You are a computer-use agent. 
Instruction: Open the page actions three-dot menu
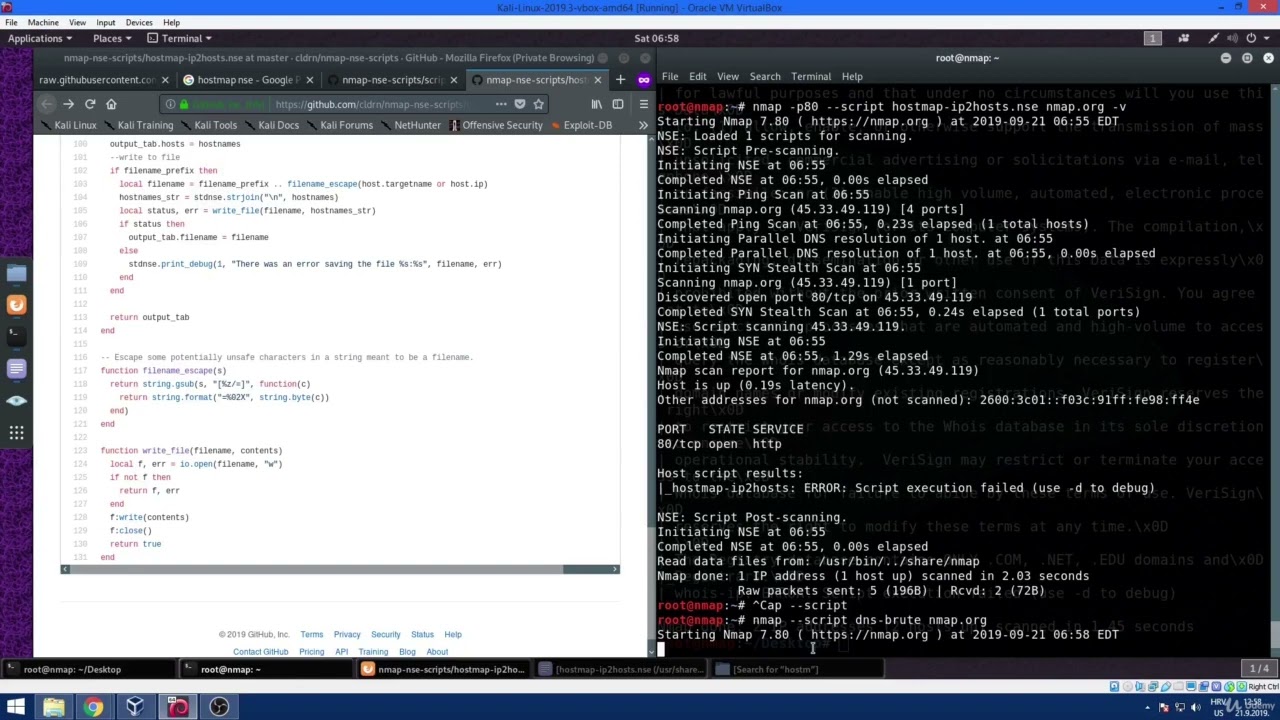[501, 104]
